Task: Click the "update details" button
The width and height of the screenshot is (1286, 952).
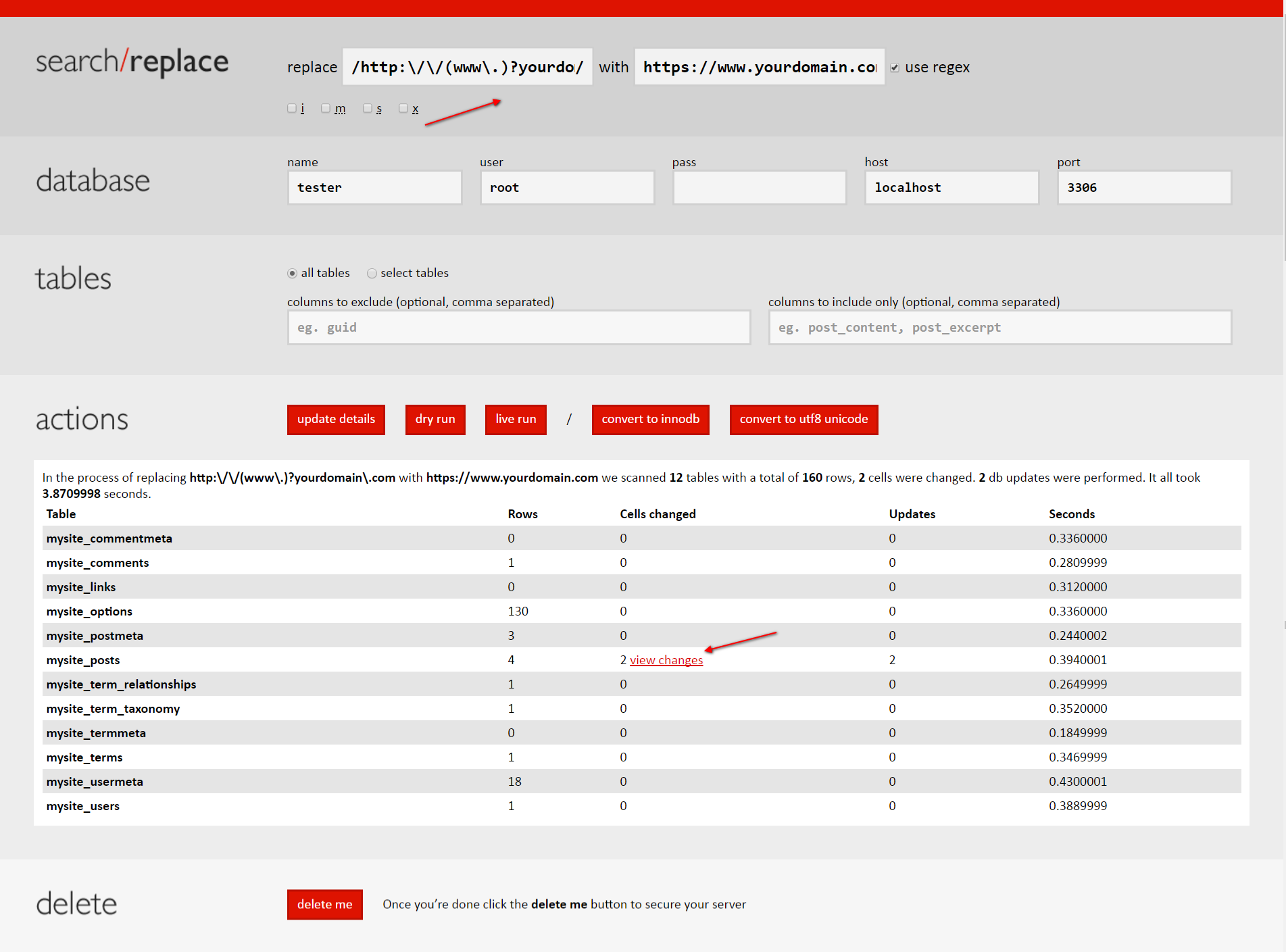Action: click(335, 419)
